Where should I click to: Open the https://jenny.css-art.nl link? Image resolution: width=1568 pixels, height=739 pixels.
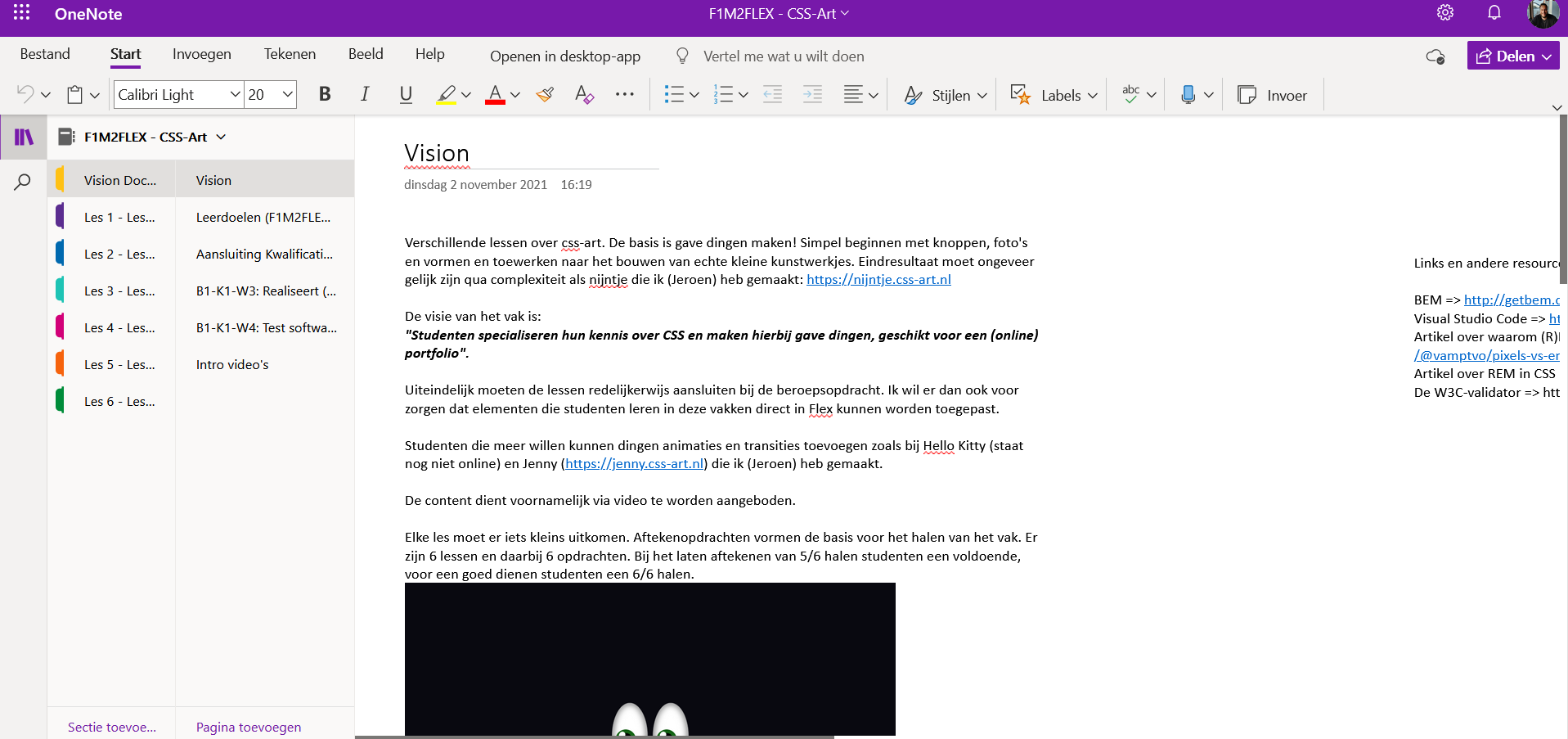pyautogui.click(x=635, y=464)
